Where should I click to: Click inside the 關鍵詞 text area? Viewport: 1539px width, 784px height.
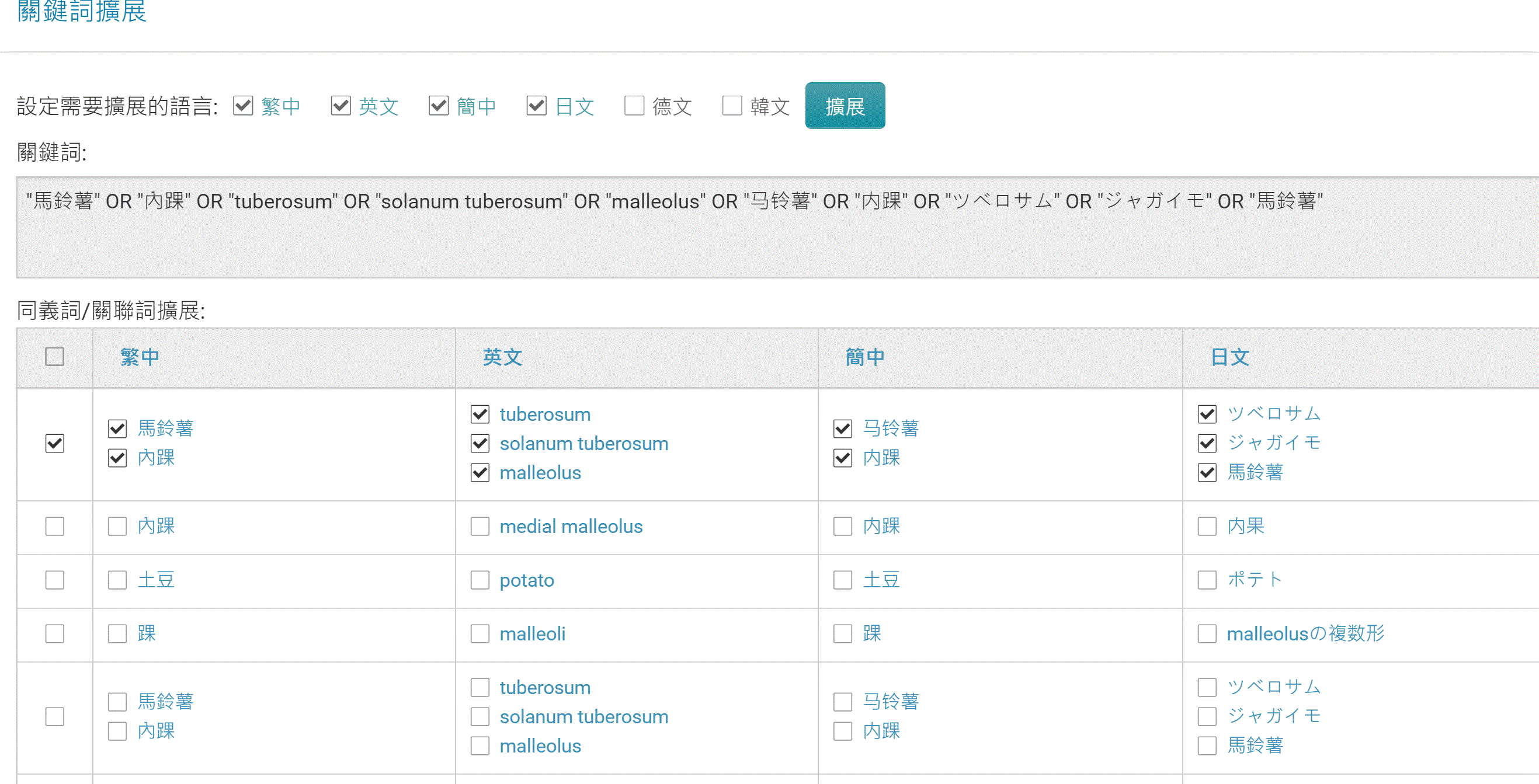click(x=777, y=239)
